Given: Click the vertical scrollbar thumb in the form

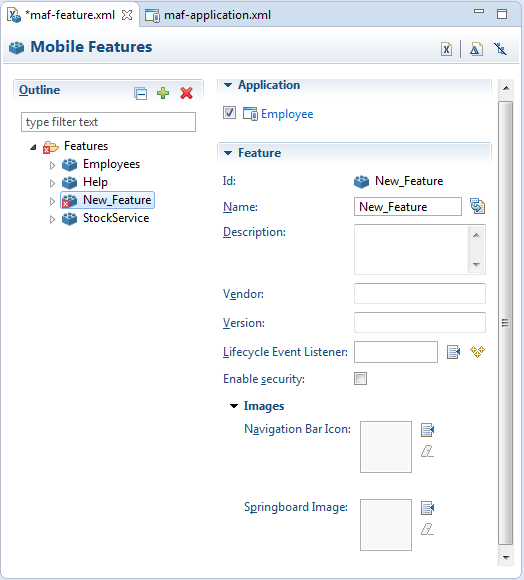Looking at the screenshot, I should [x=506, y=323].
